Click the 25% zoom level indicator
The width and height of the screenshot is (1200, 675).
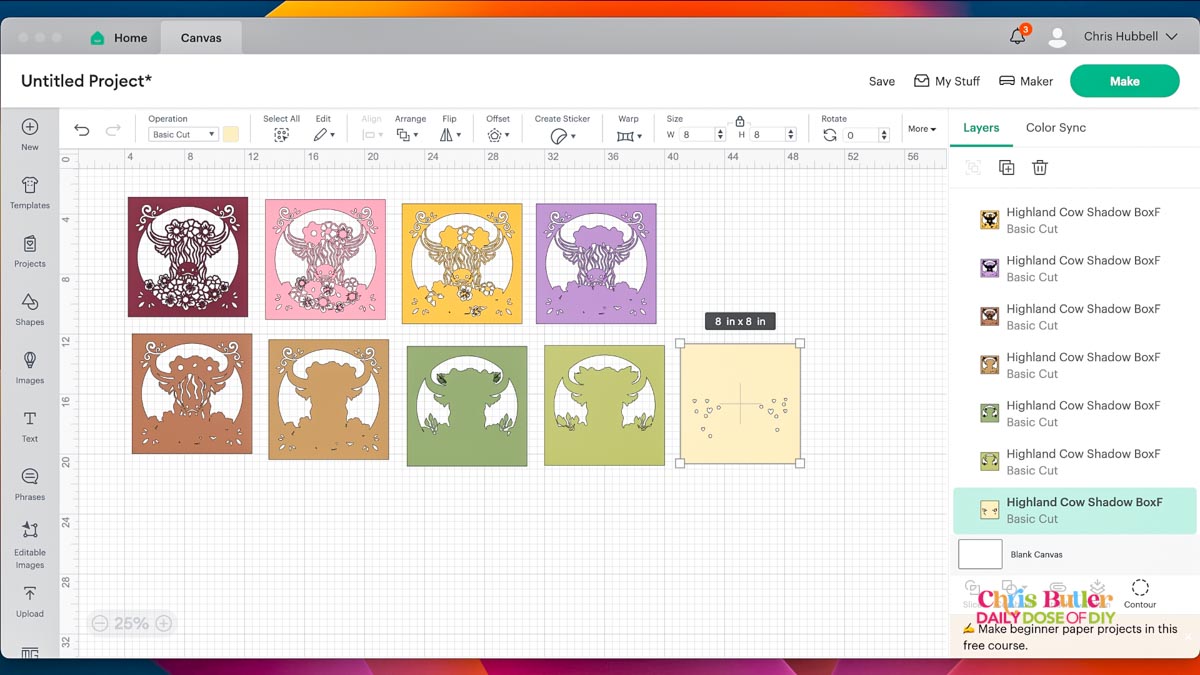click(x=132, y=623)
